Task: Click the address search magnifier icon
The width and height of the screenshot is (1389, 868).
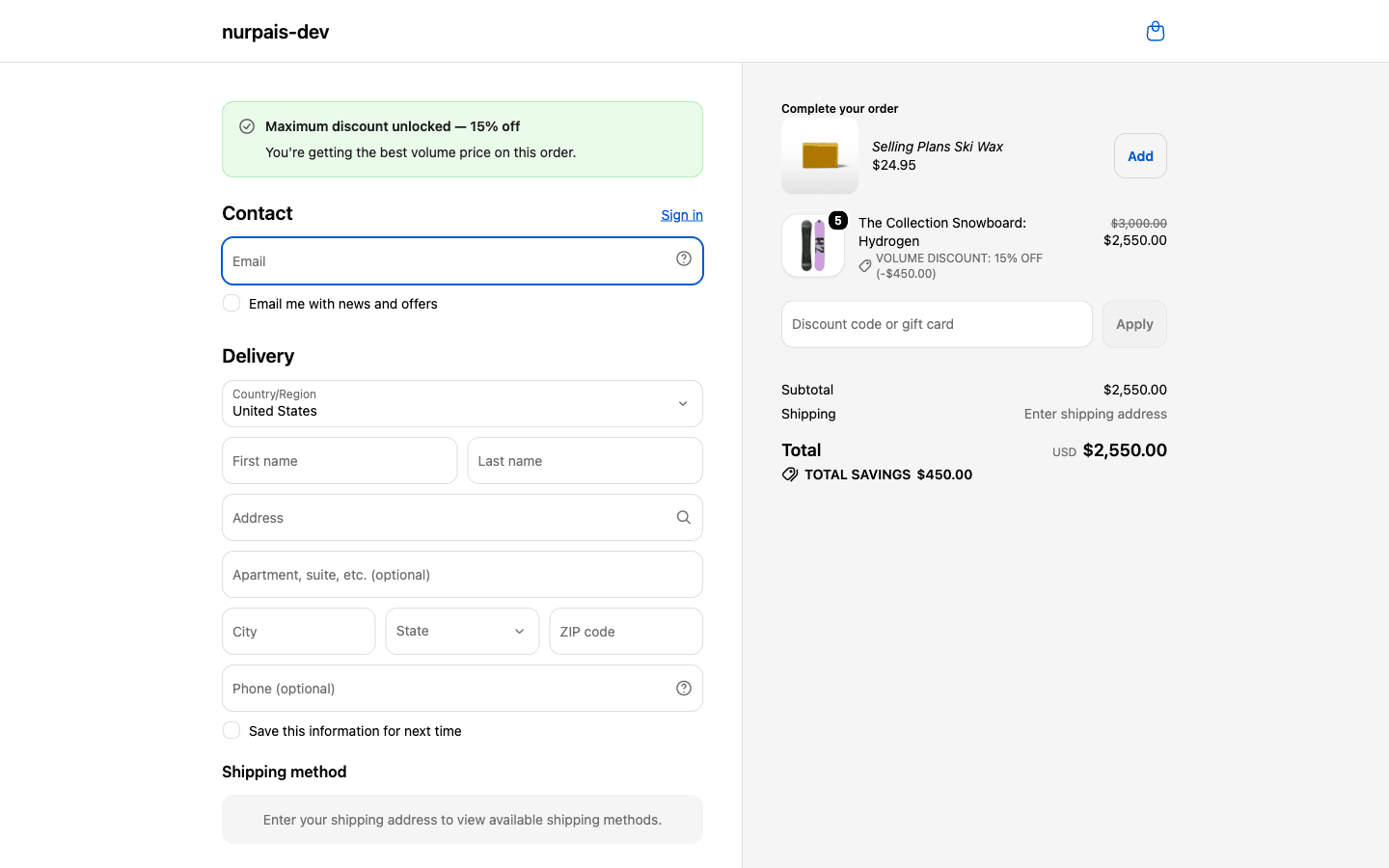Action: tap(684, 517)
